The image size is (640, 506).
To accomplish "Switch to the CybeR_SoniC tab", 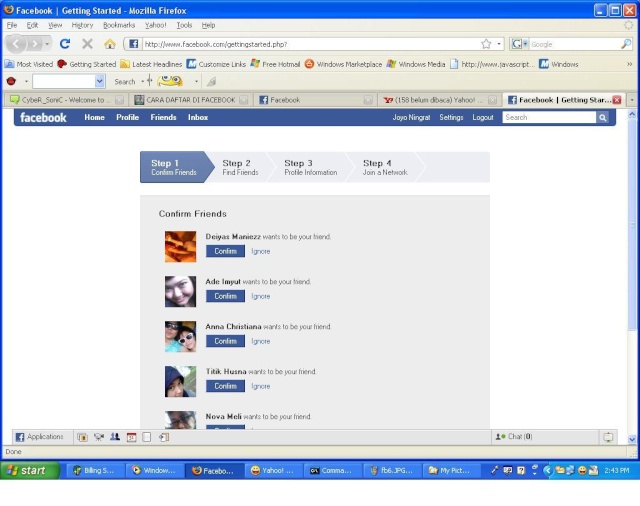I will (65, 100).
